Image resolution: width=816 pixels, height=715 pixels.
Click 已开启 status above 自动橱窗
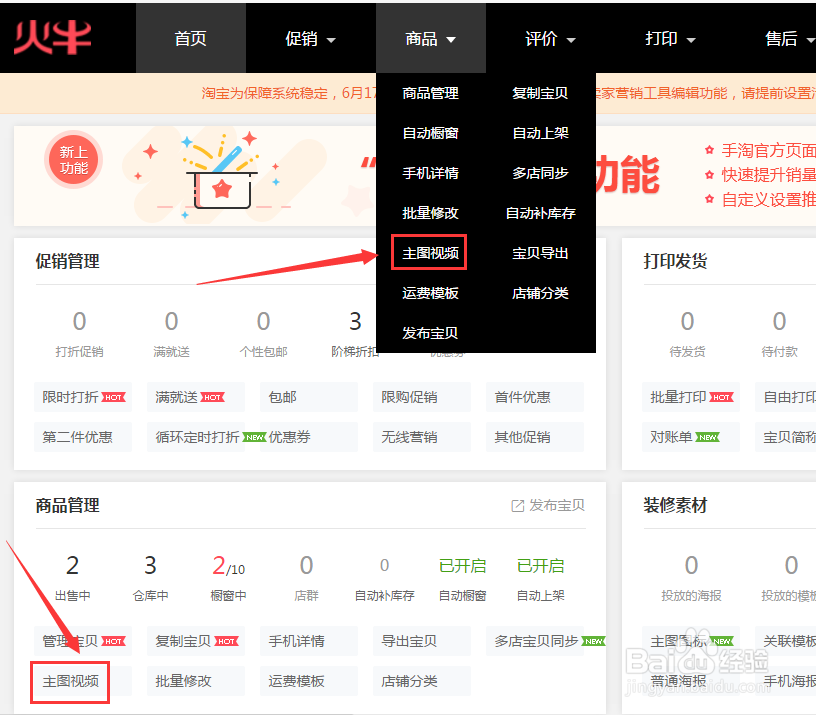462,566
